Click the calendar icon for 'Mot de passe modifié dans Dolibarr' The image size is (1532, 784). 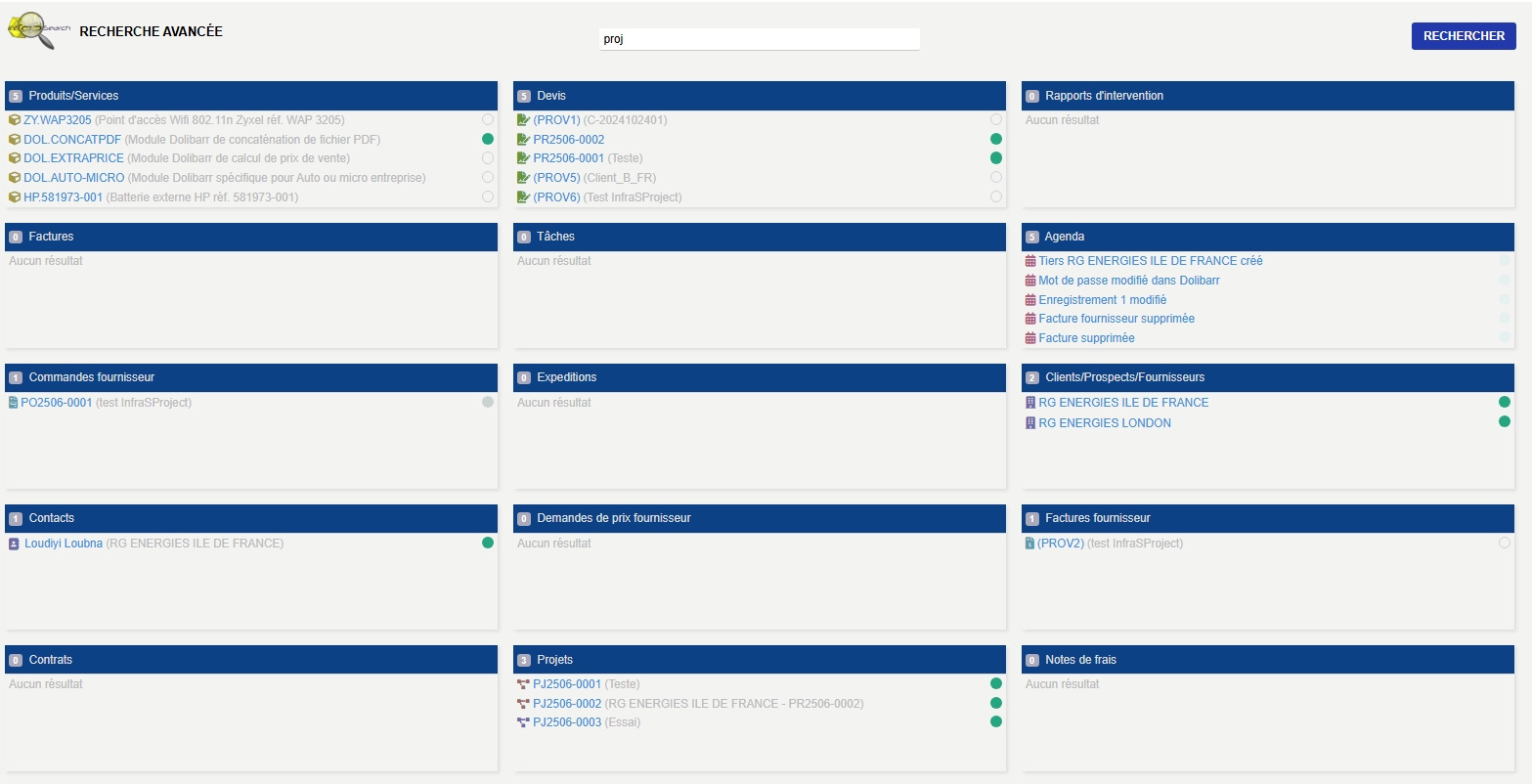(x=1030, y=281)
